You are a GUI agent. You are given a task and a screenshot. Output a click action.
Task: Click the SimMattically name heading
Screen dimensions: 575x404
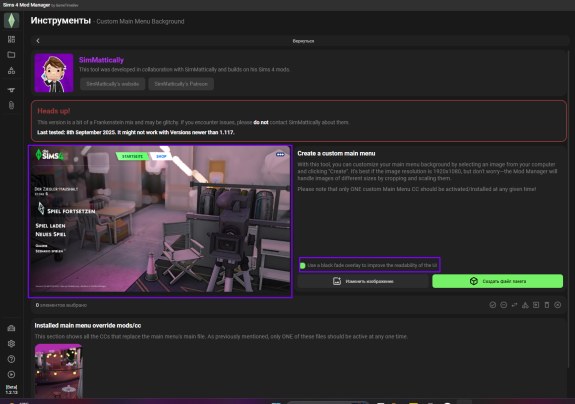pos(101,60)
